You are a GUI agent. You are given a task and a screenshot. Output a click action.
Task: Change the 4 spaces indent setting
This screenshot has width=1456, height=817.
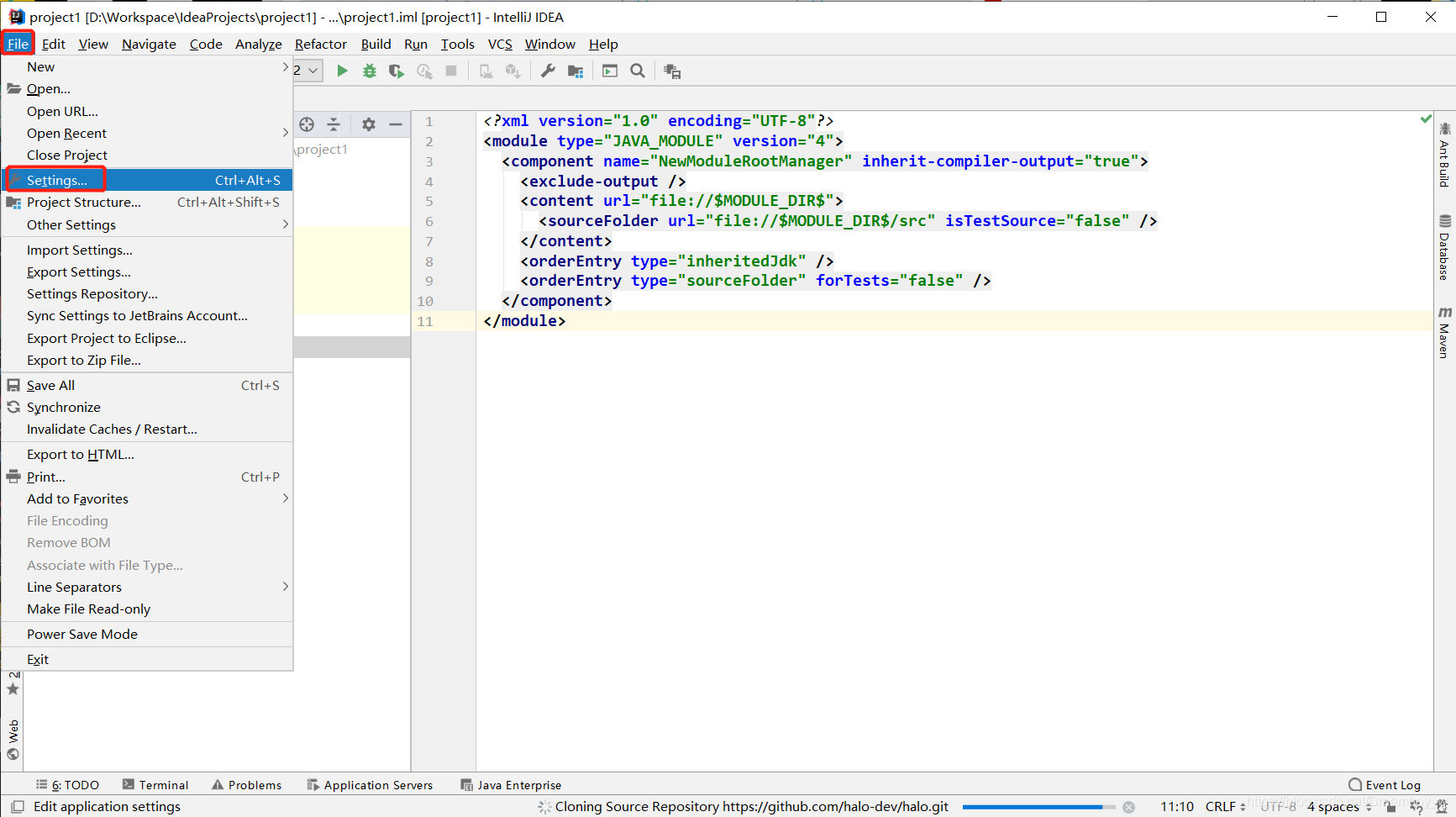point(1339,807)
